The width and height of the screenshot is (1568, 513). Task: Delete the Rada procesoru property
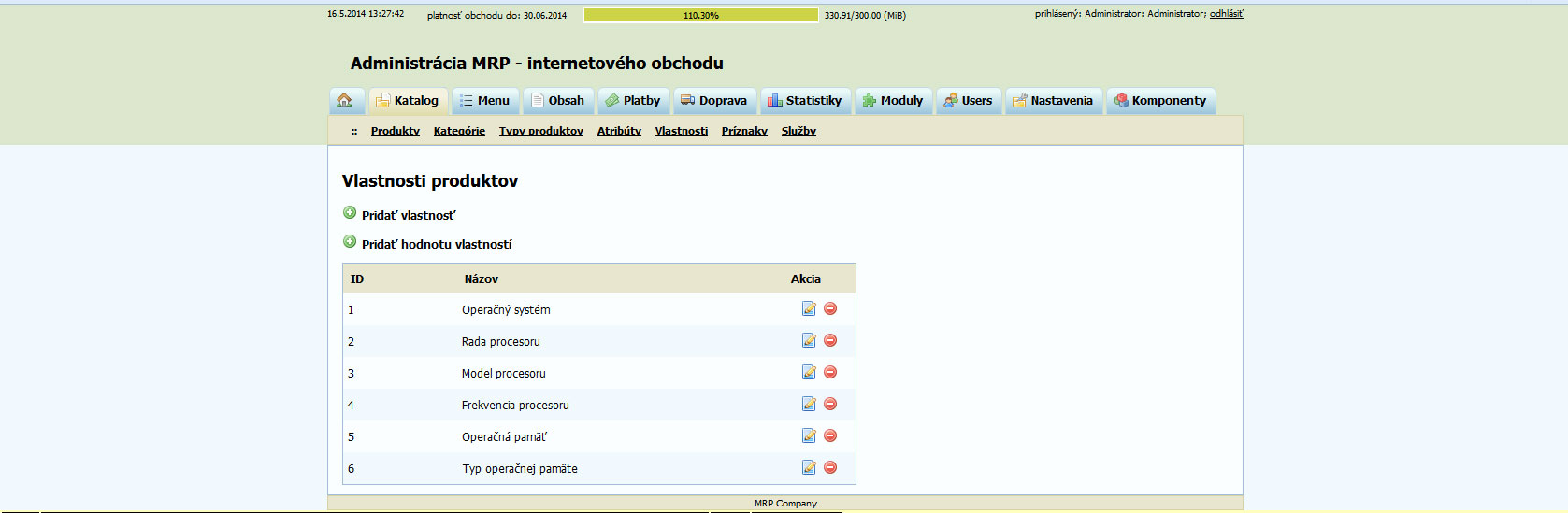[830, 341]
